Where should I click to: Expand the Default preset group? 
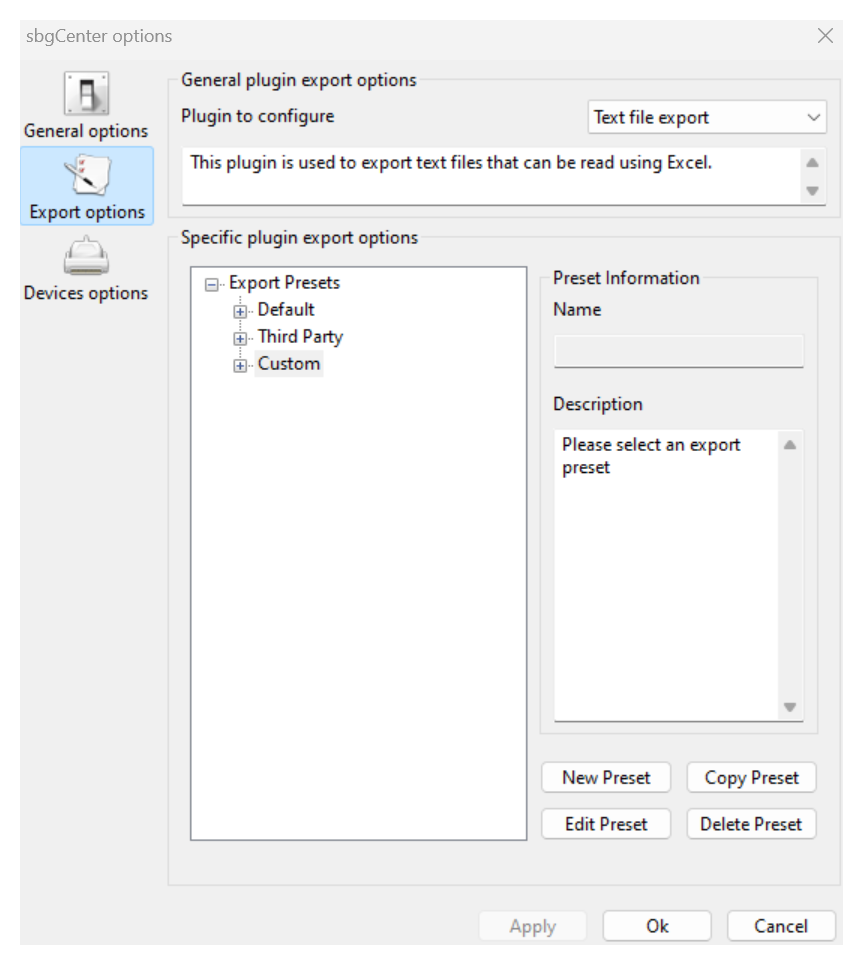(240, 310)
